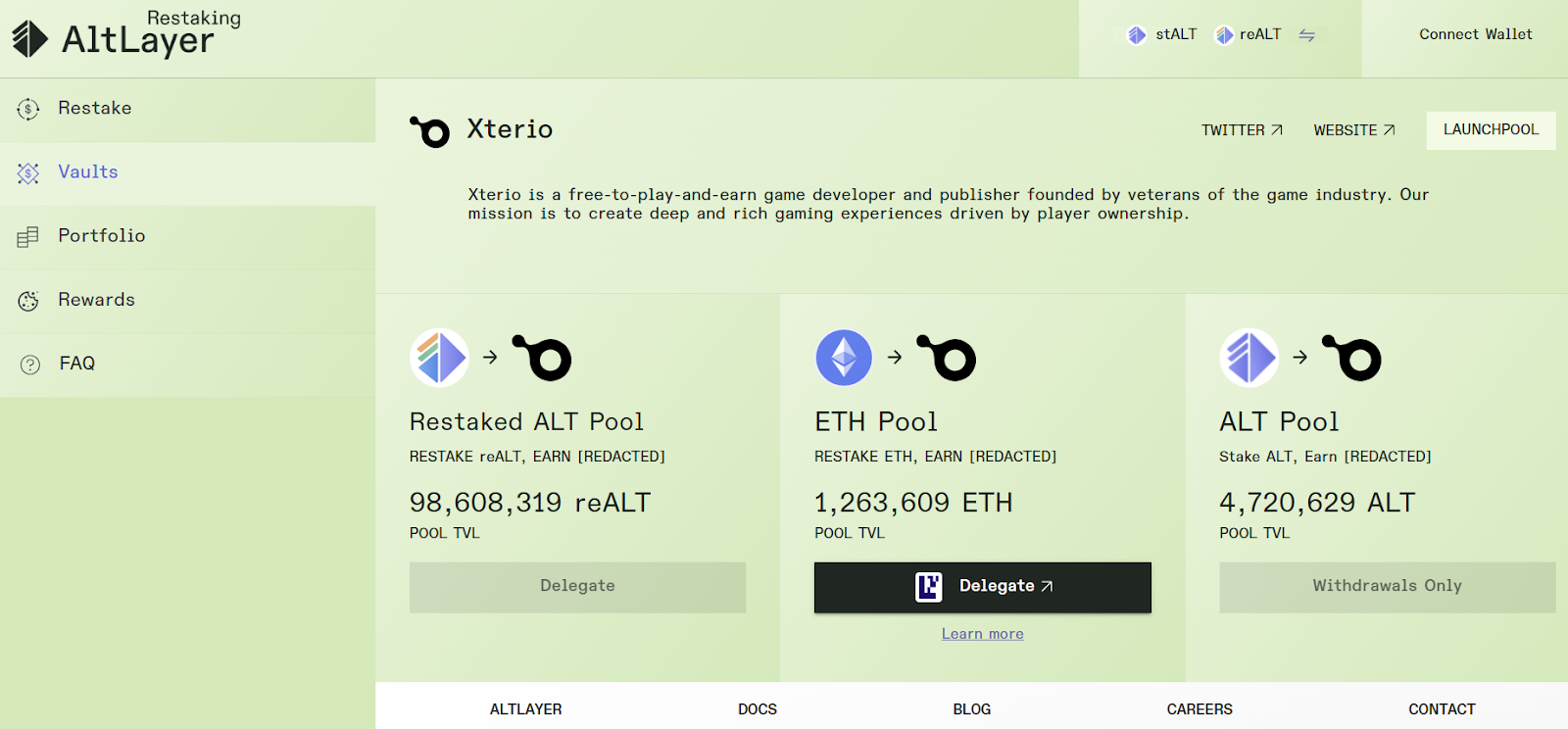Click the 1,263,609 ETH TVL value
1568x729 pixels.
pos(913,503)
